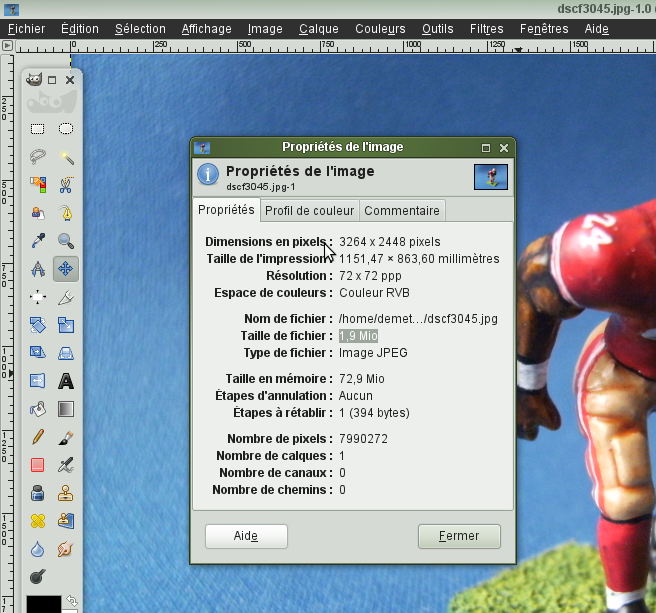Choose the Text tool letter A
The image size is (656, 613).
pos(66,381)
